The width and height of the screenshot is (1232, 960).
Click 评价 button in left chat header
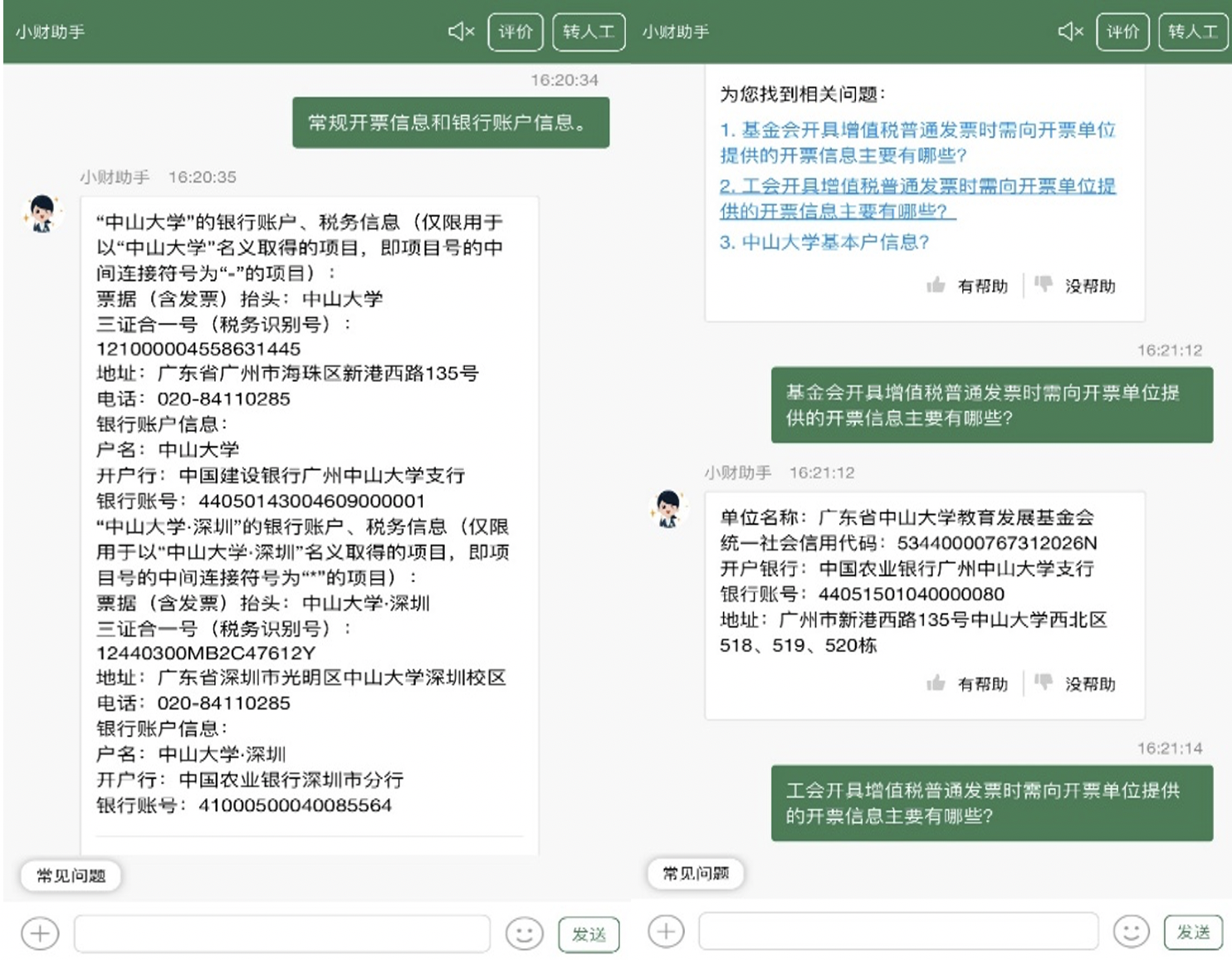tap(515, 32)
